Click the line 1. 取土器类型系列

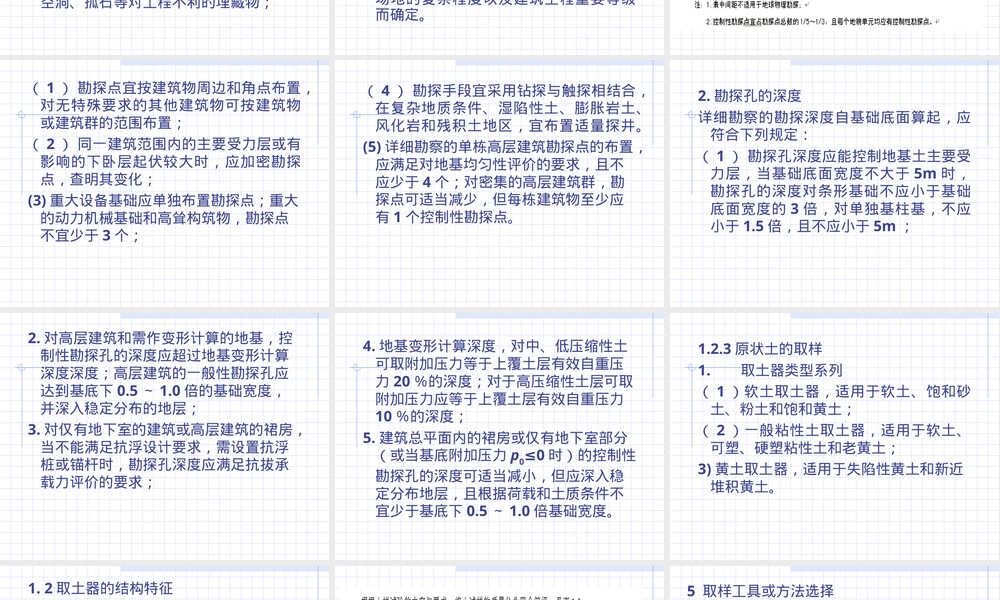(770, 370)
